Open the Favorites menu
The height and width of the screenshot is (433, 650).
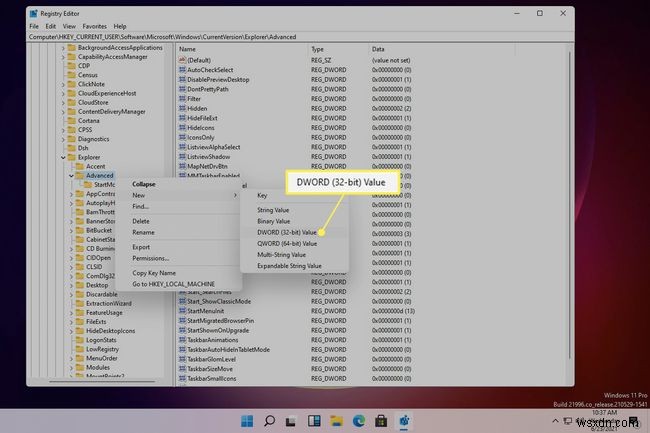pyautogui.click(x=95, y=26)
